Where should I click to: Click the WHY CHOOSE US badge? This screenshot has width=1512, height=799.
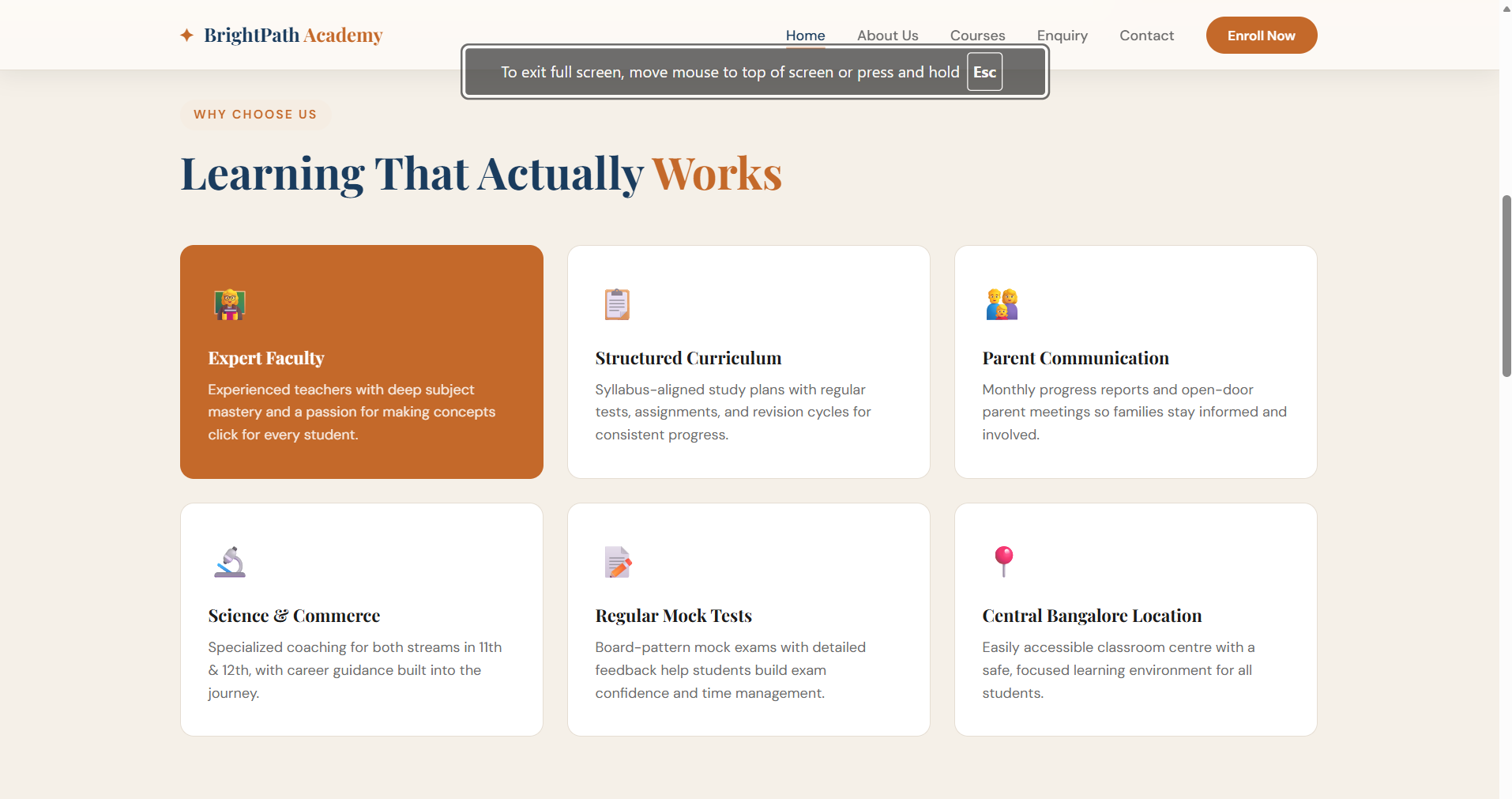255,115
